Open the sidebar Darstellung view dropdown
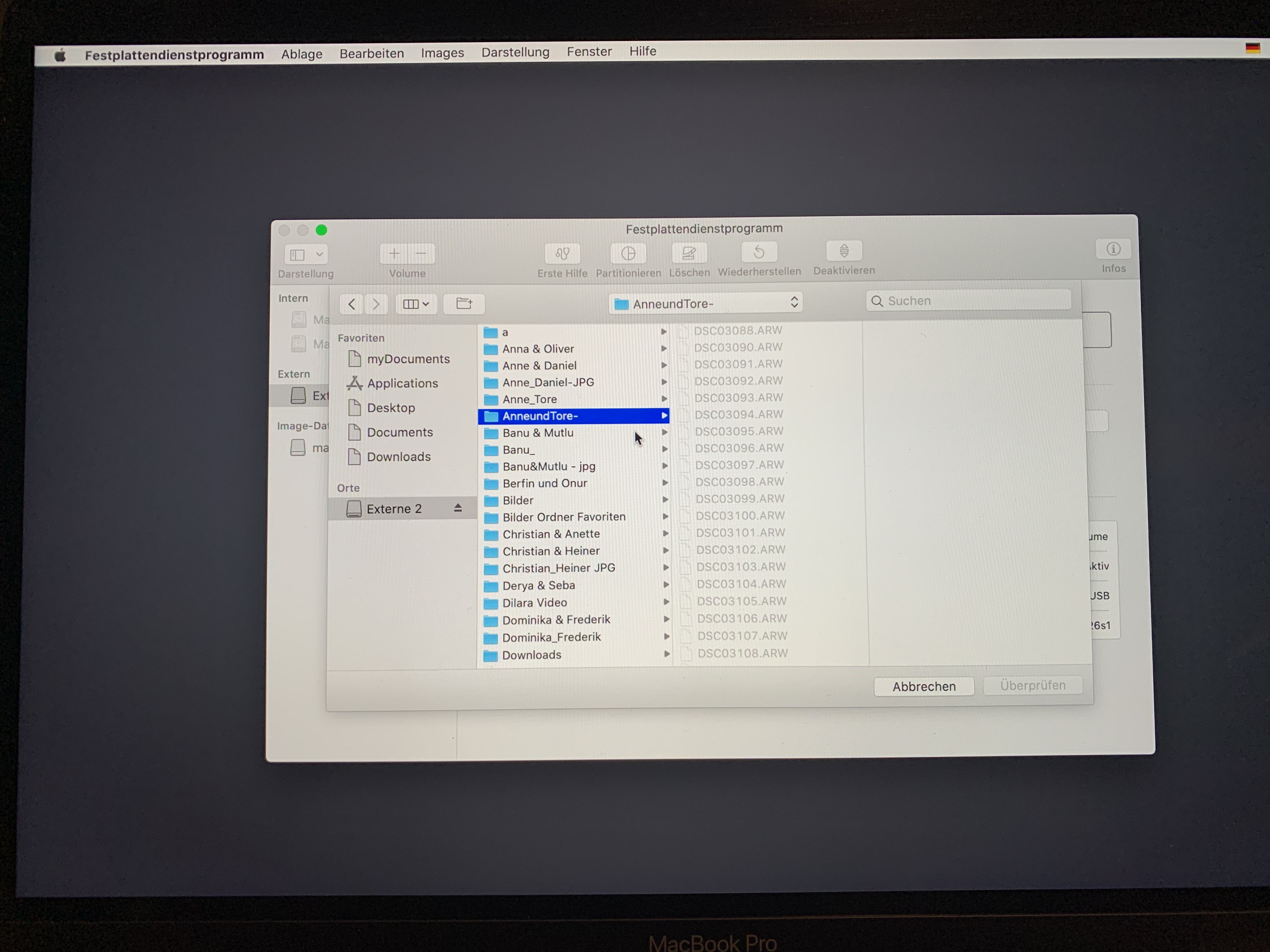This screenshot has width=1270, height=952. tap(320, 254)
